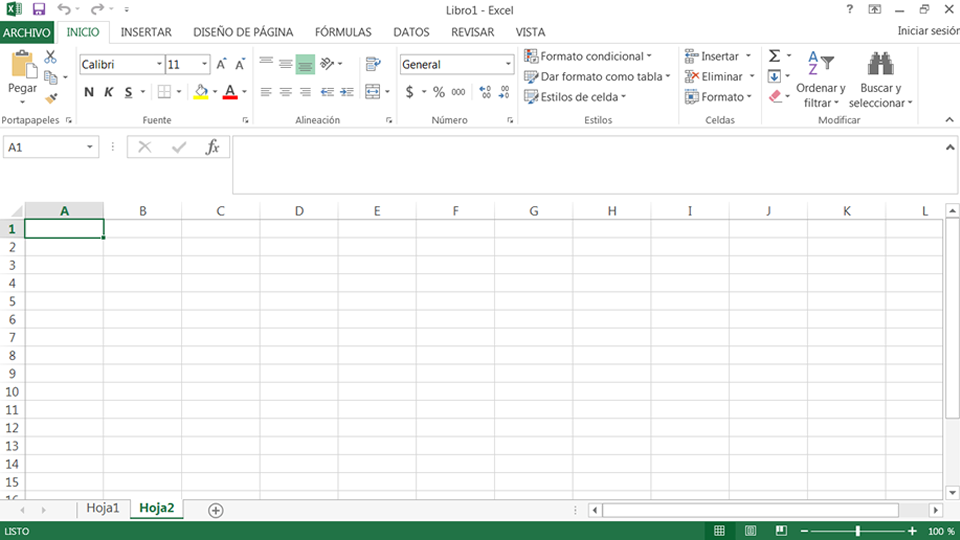Apply accounting dollar format

pyautogui.click(x=409, y=92)
